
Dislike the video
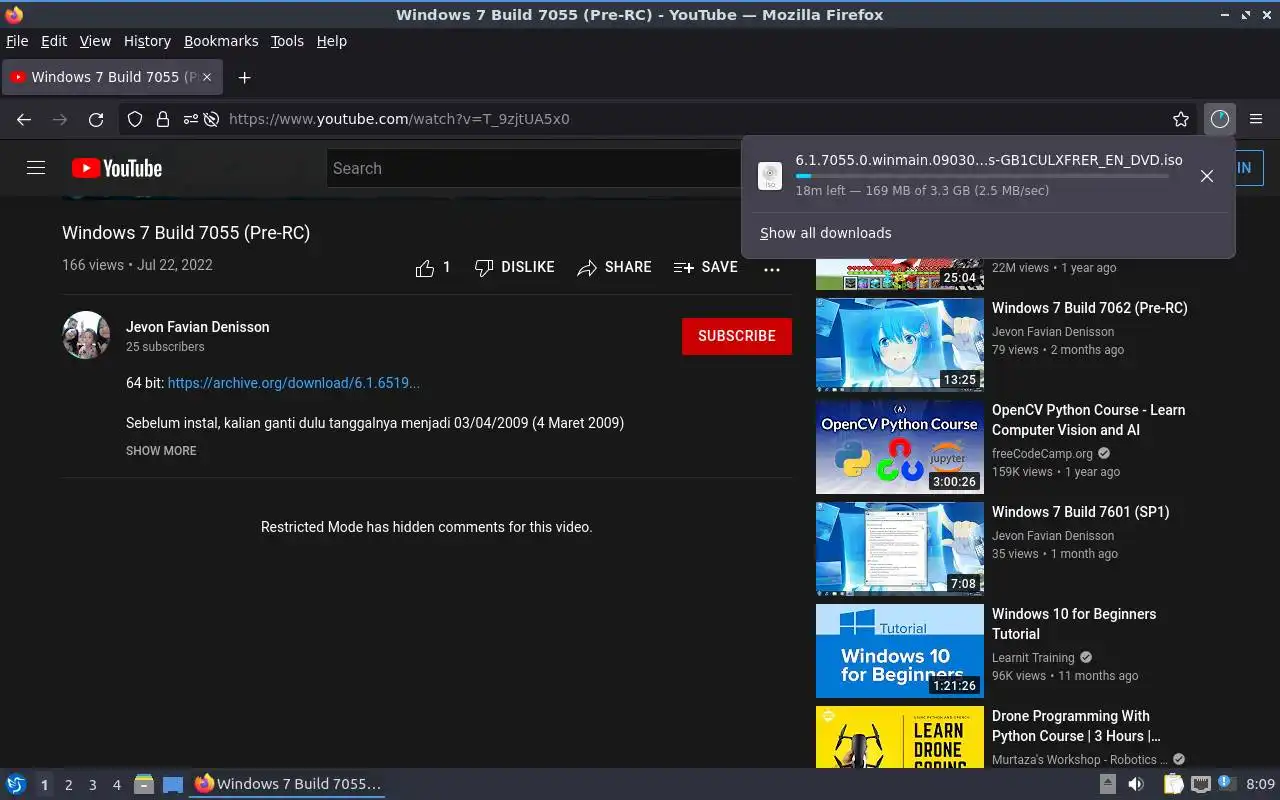514,267
